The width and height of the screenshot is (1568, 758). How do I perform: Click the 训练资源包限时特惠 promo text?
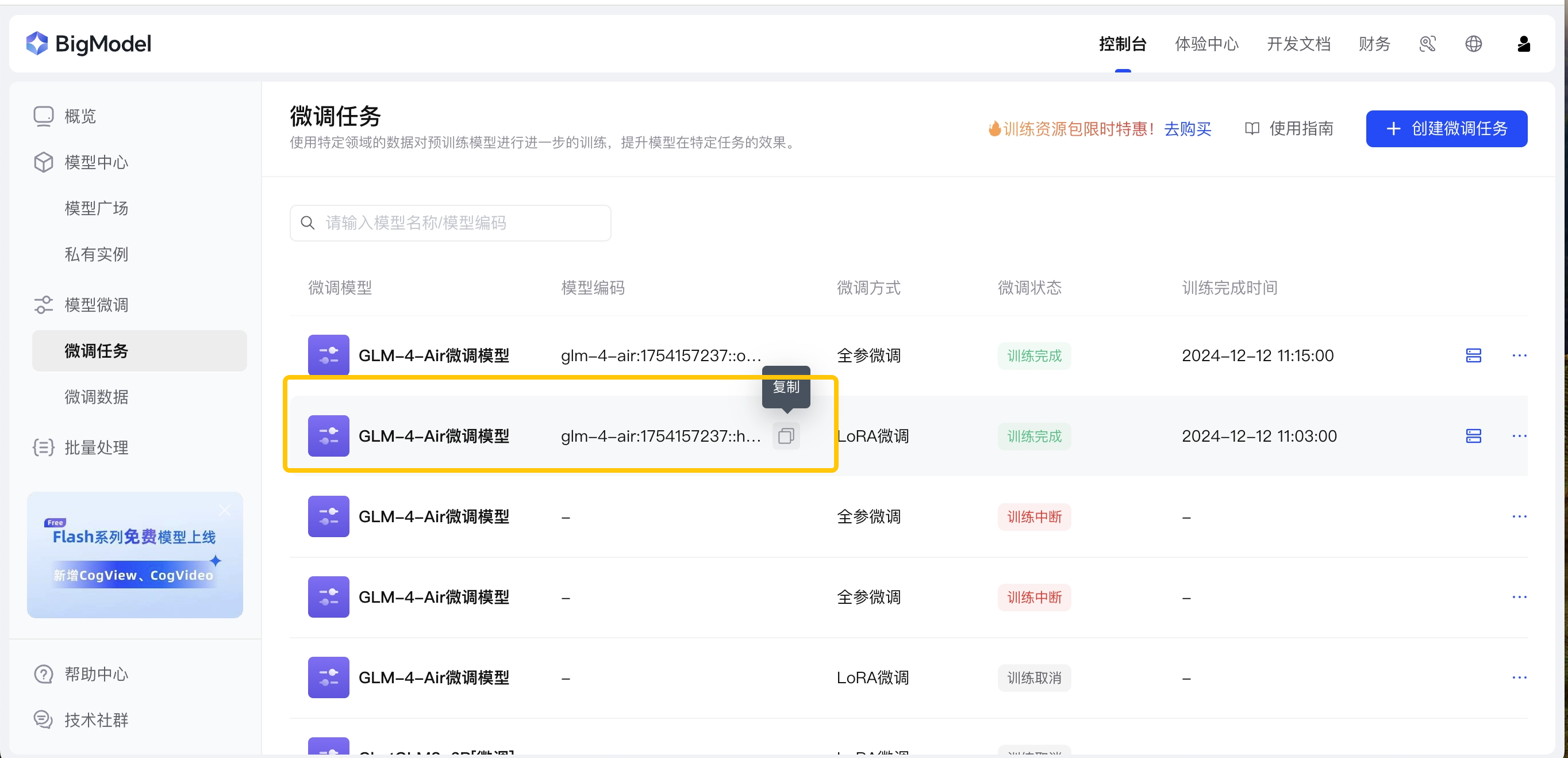(1072, 129)
